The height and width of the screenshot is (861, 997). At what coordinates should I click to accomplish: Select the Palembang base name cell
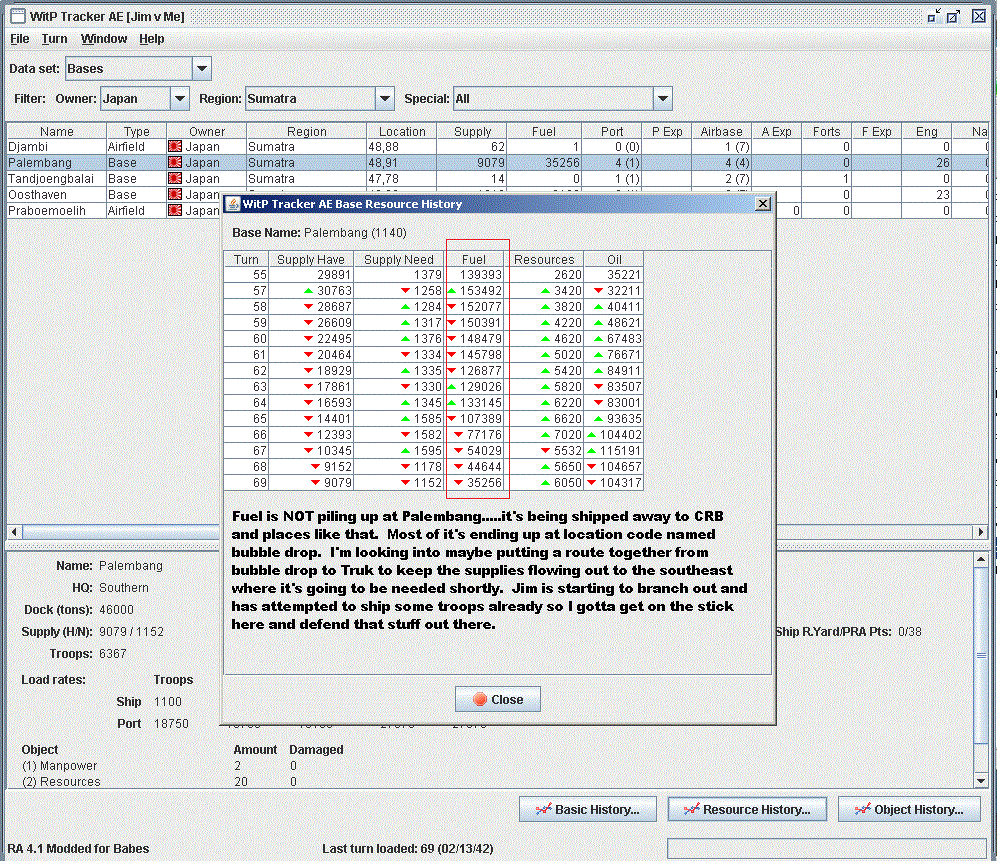[56, 162]
